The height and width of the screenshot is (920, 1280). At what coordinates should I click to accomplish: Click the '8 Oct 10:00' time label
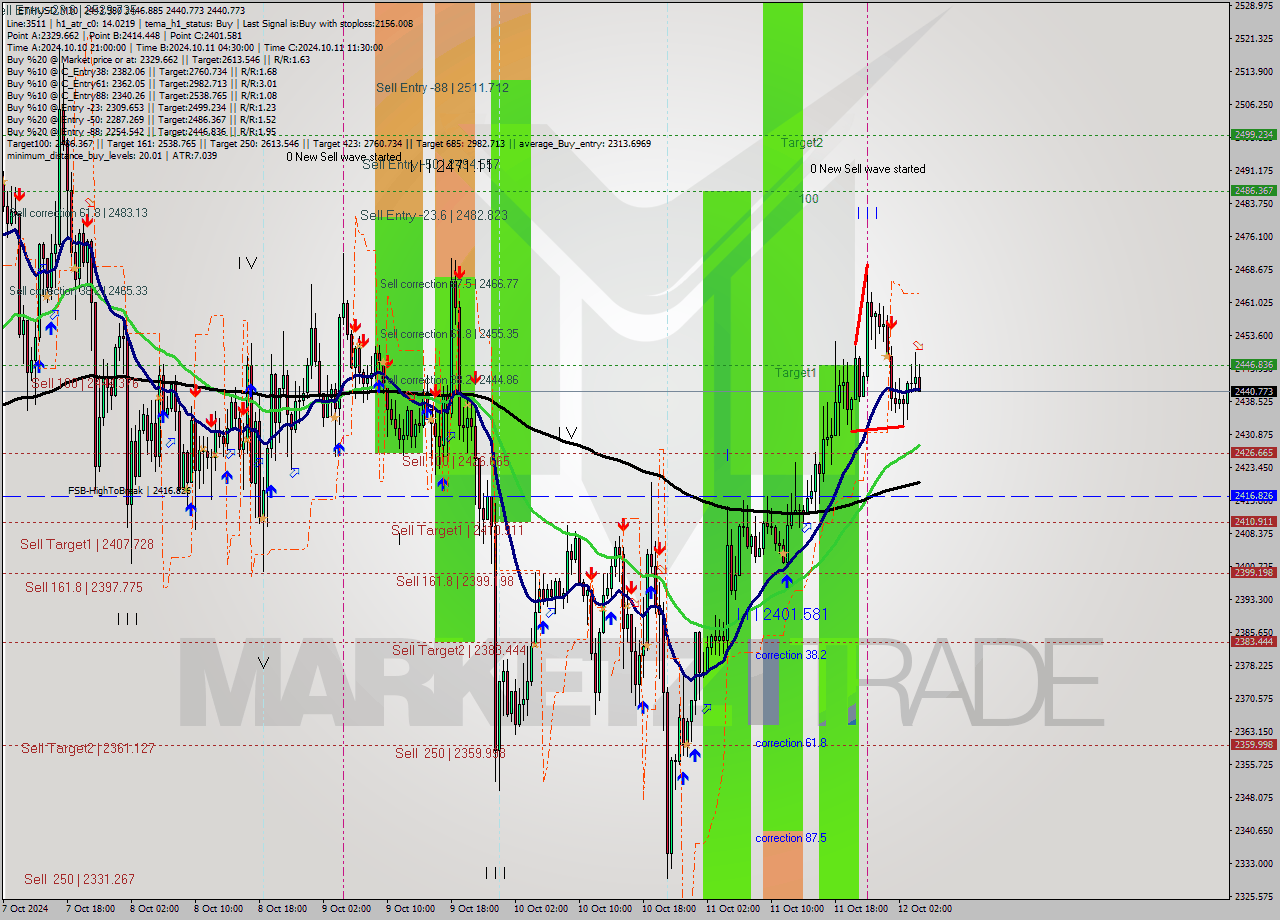pyautogui.click(x=219, y=909)
